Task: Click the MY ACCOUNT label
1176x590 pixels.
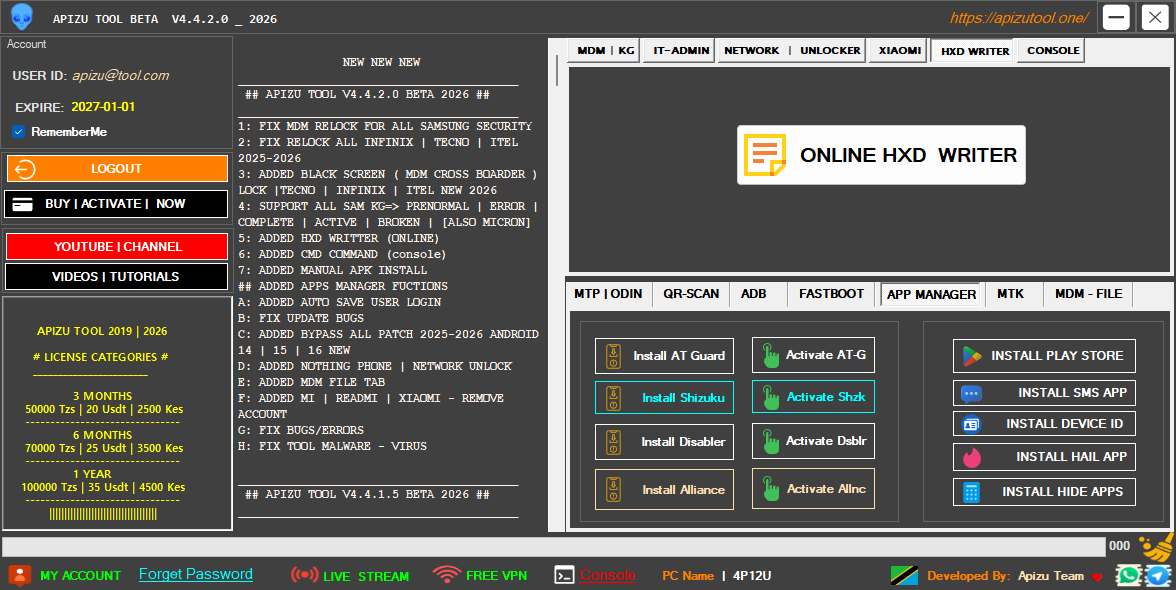Action: pos(80,576)
